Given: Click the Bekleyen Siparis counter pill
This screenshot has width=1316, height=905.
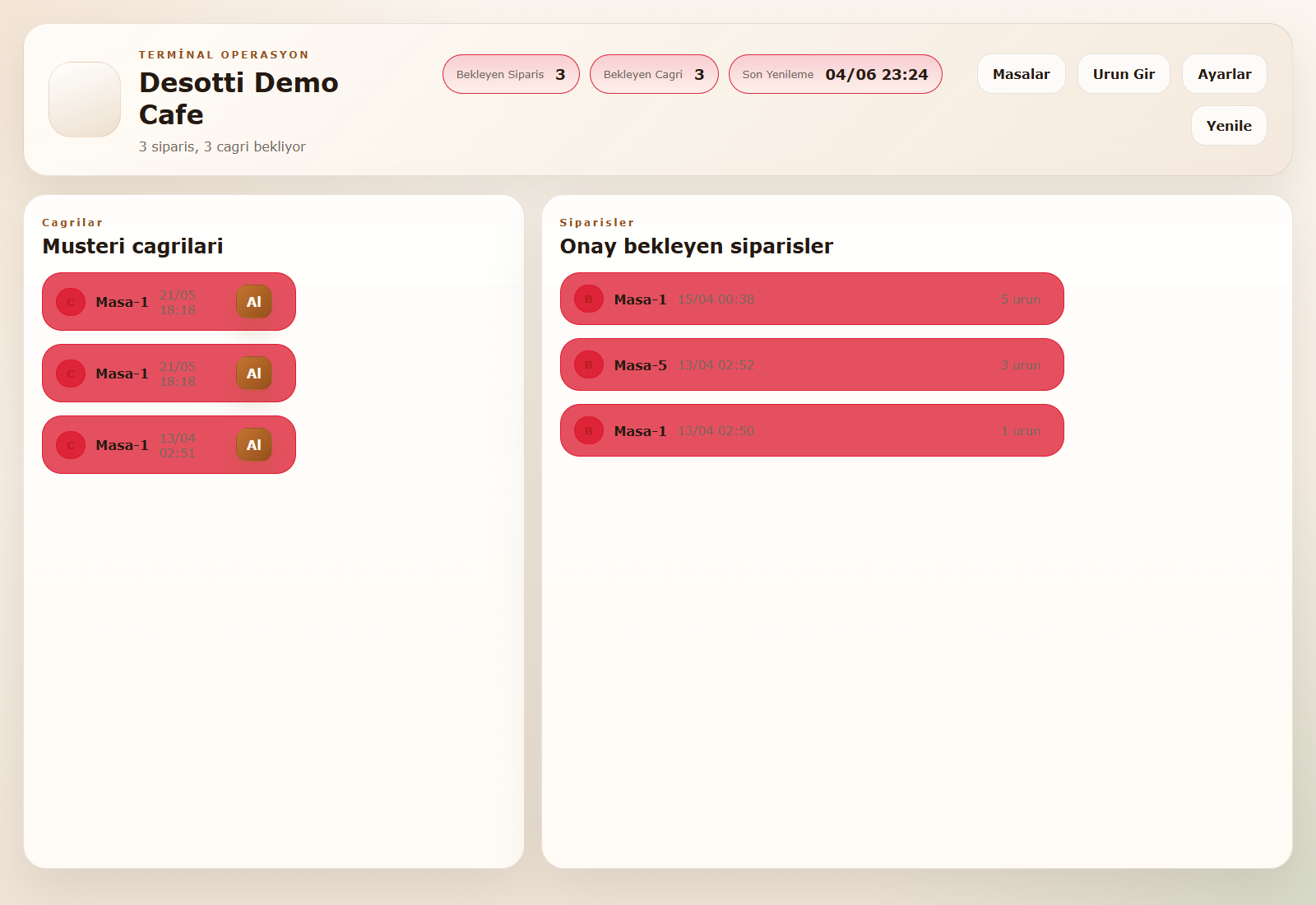Looking at the screenshot, I should 511,74.
